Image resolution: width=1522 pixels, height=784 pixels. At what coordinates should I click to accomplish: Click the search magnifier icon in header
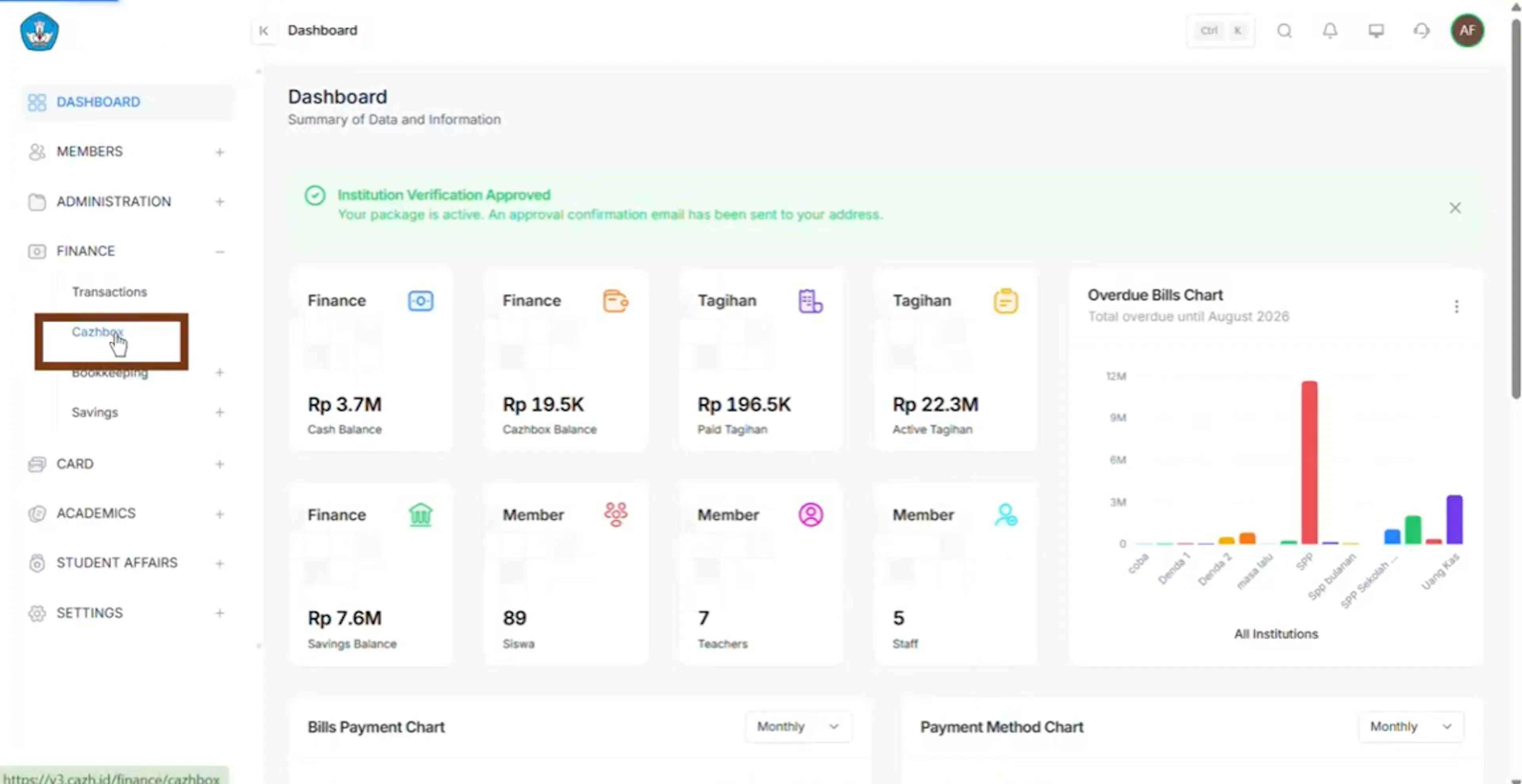1285,31
